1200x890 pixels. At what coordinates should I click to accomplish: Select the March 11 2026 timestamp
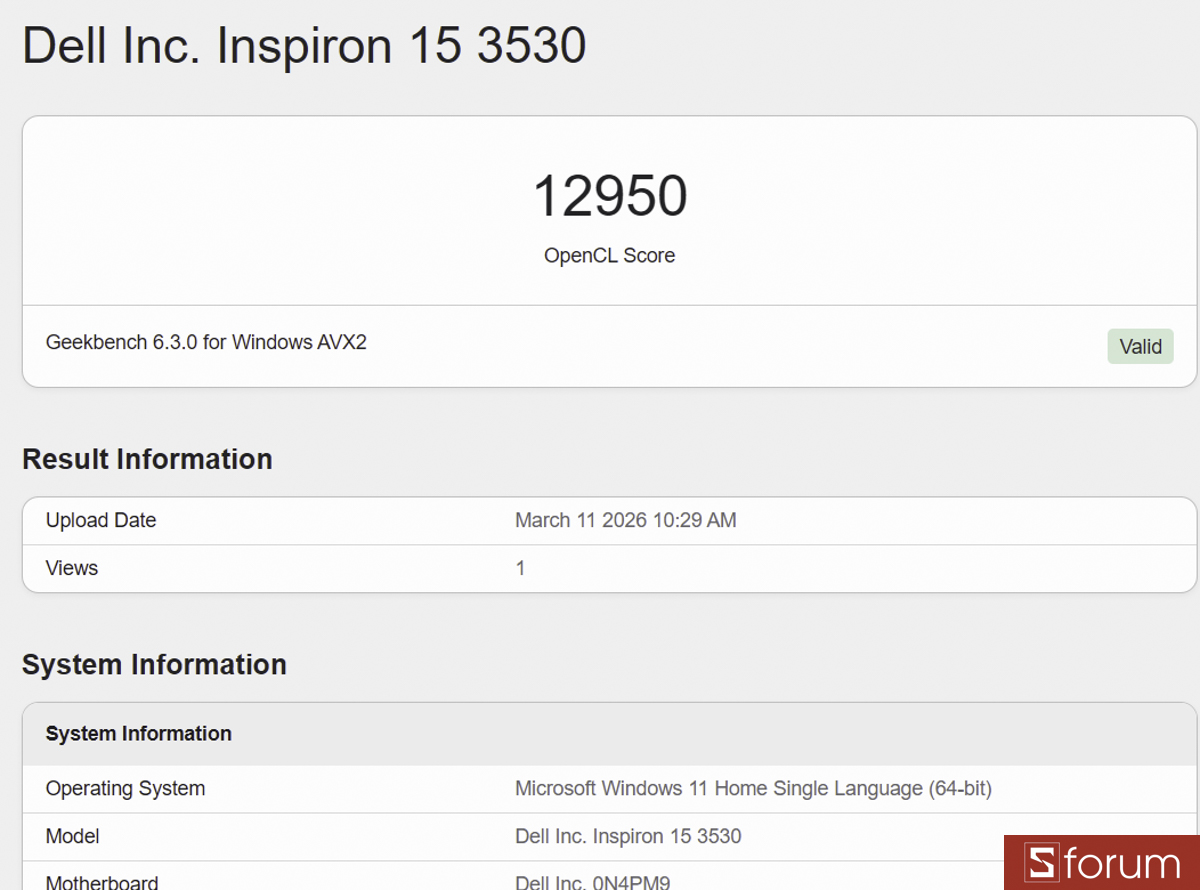tap(626, 520)
